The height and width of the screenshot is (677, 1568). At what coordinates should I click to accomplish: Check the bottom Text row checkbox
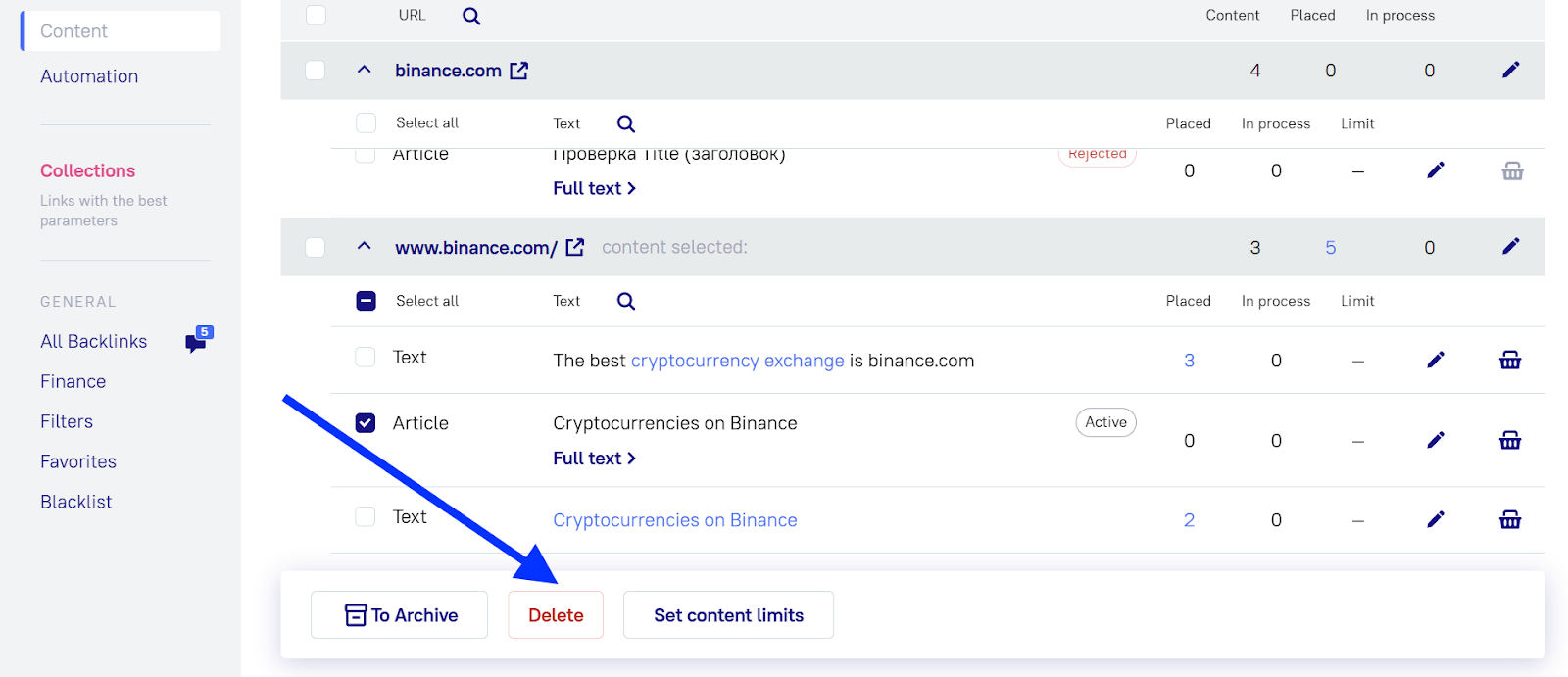(x=366, y=516)
